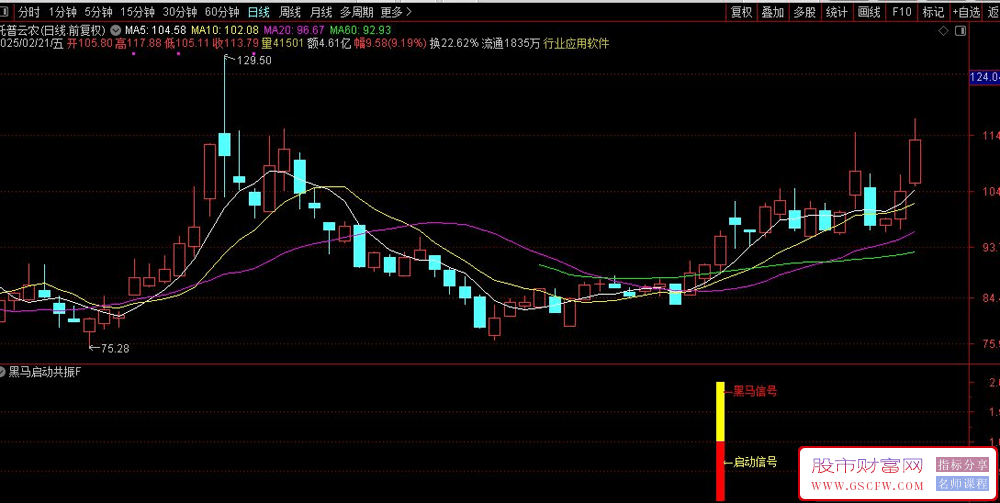Click the 幅9.58(9.19%) change value
This screenshot has height=503, width=1000.
pyautogui.click(x=390, y=43)
